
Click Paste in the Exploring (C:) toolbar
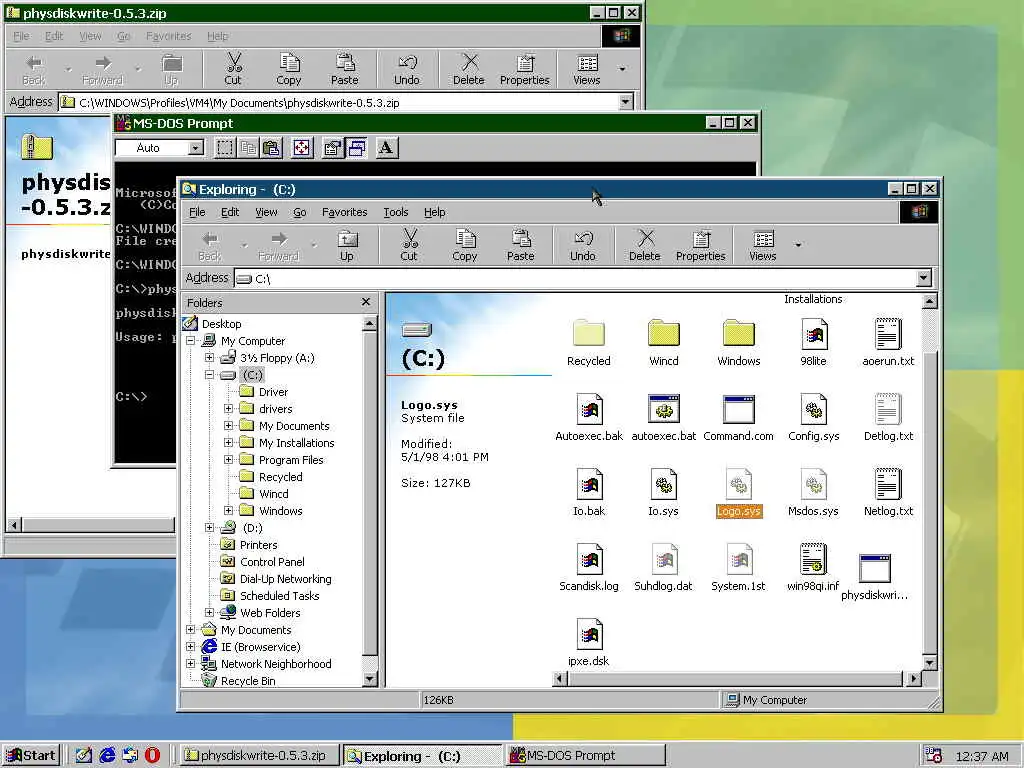click(x=520, y=245)
